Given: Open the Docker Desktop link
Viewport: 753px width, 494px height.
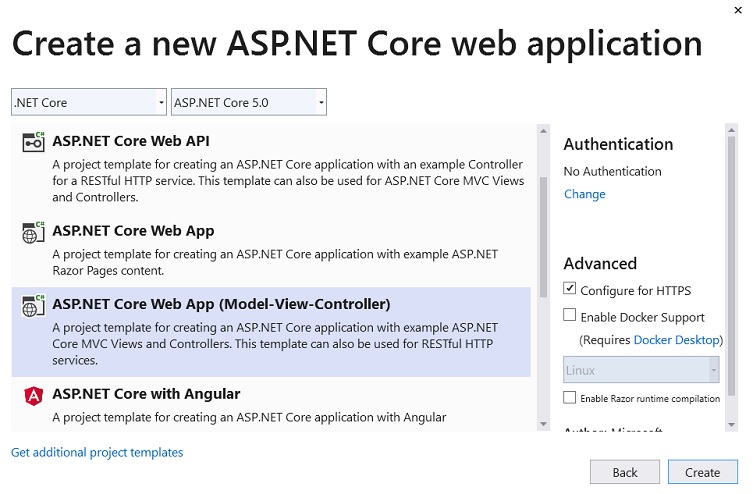Looking at the screenshot, I should point(676,340).
